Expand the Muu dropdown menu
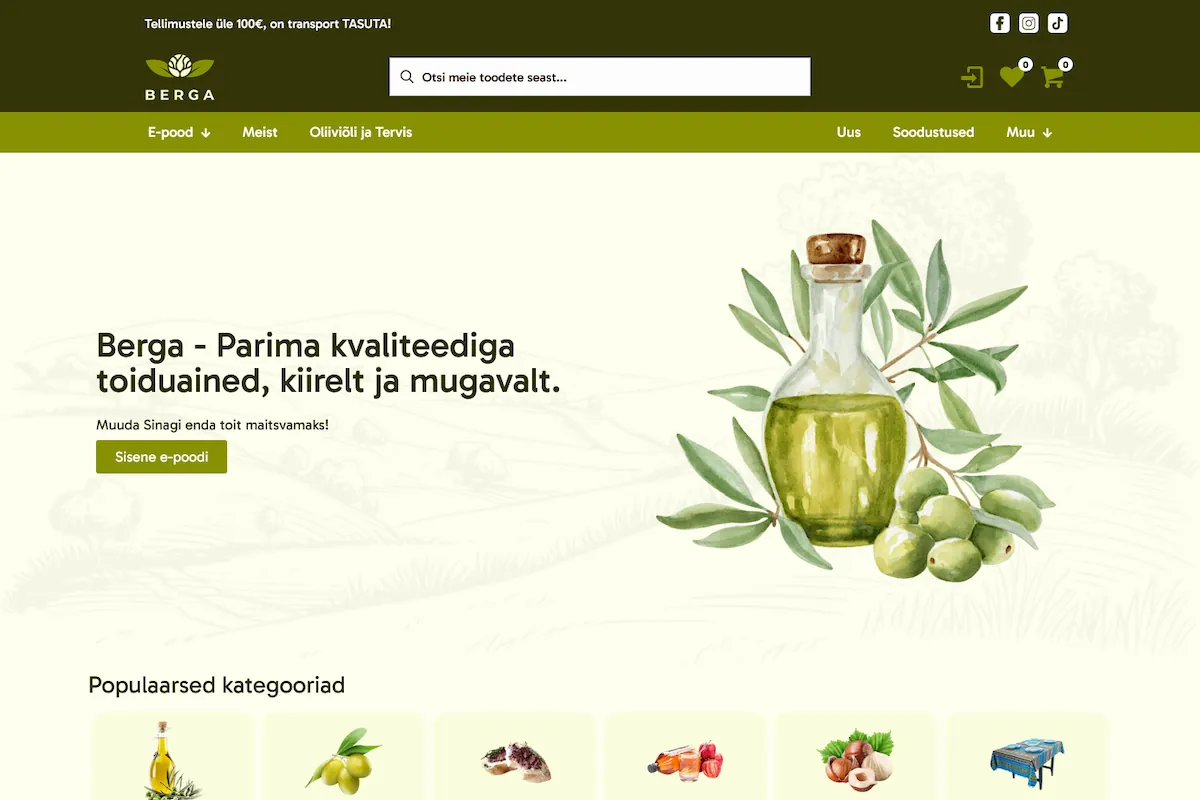The height and width of the screenshot is (800, 1200). pos(1029,132)
